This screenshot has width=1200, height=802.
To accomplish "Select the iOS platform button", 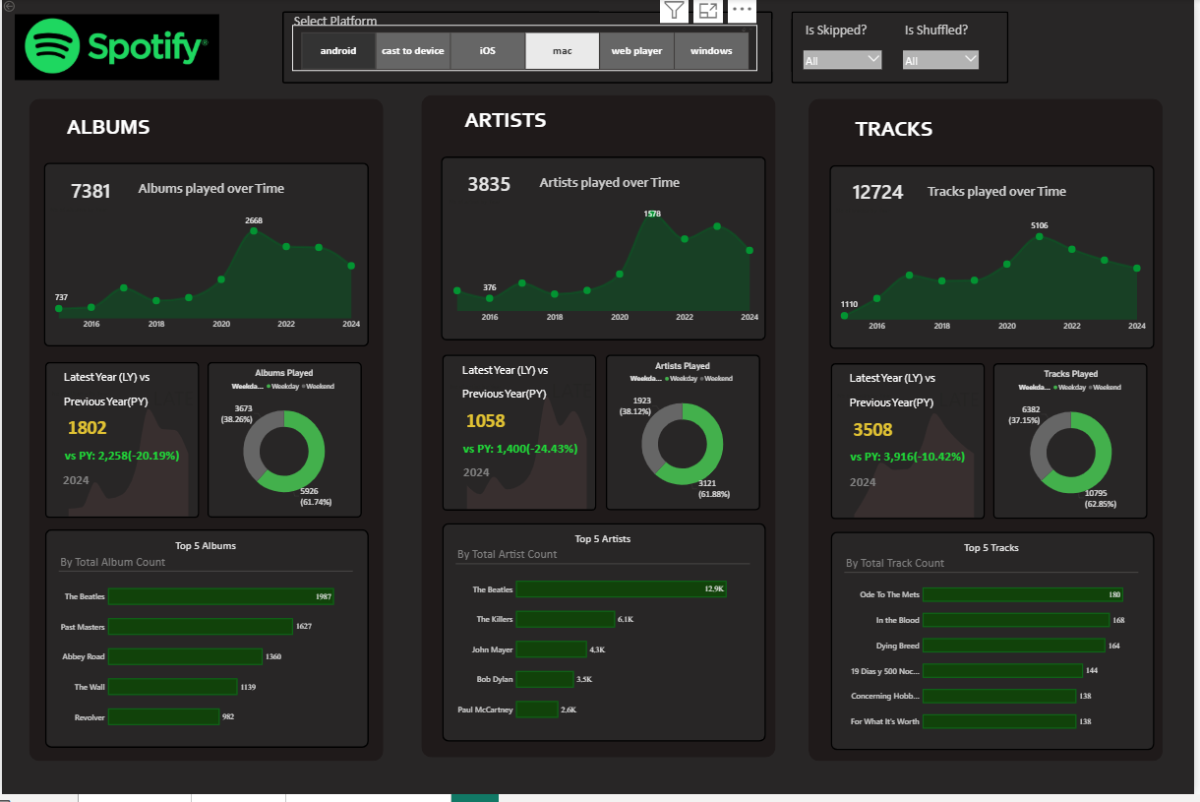I will point(487,51).
